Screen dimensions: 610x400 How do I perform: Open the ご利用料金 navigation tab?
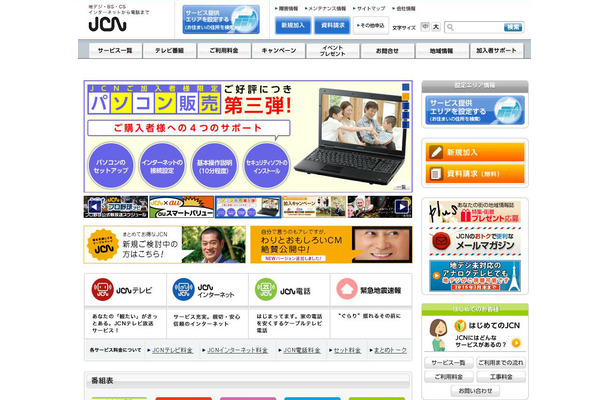pos(224,51)
